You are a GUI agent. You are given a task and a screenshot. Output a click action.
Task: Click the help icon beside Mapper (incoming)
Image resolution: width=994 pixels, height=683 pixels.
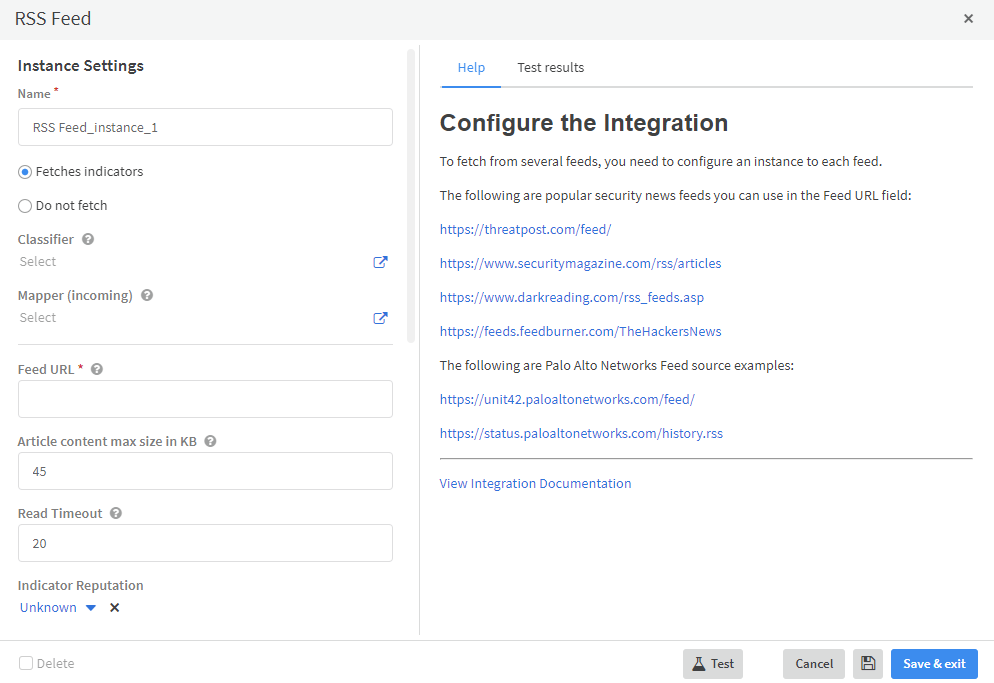click(x=147, y=296)
